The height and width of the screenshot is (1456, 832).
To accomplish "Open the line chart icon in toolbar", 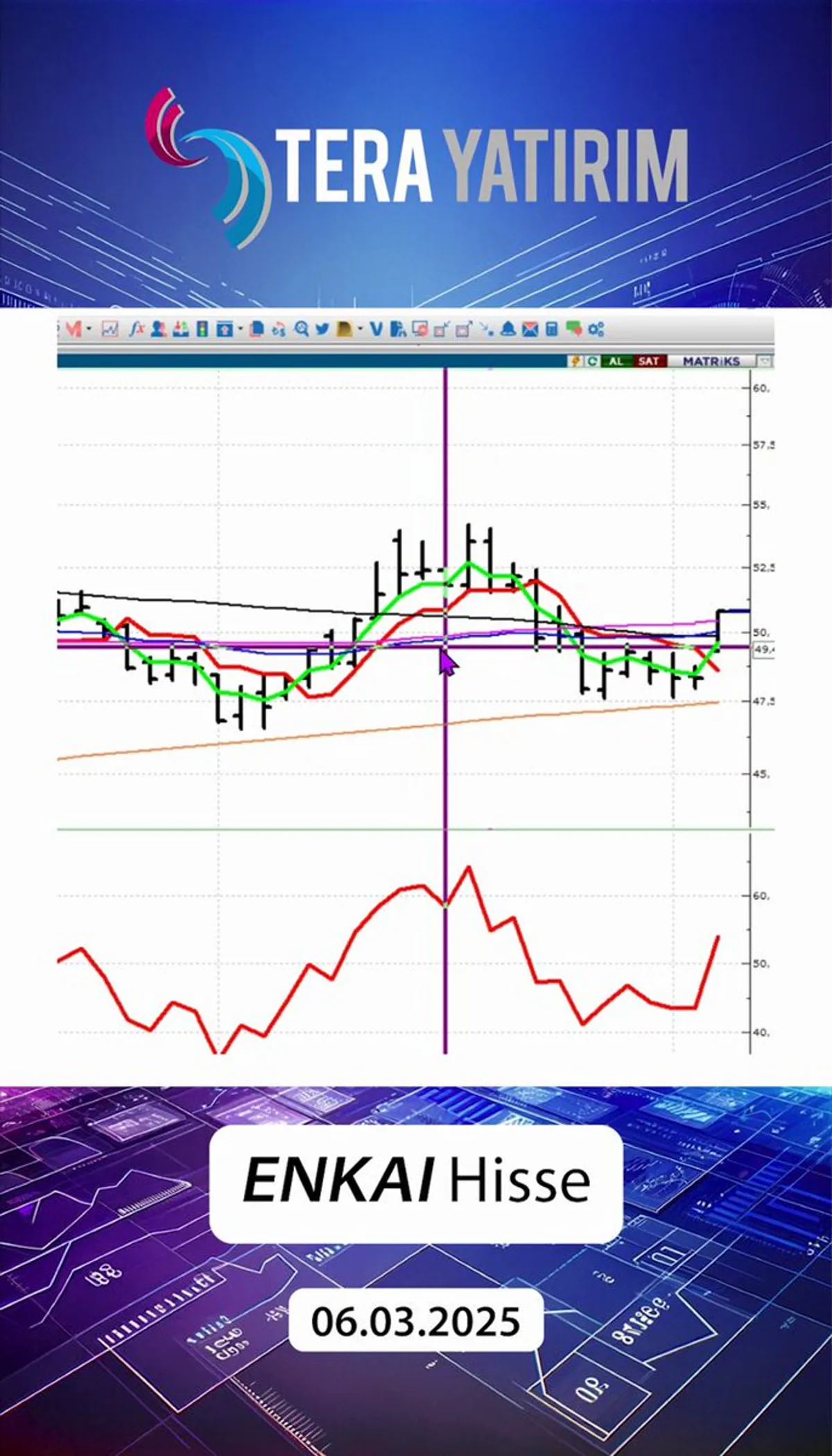I will click(x=110, y=329).
